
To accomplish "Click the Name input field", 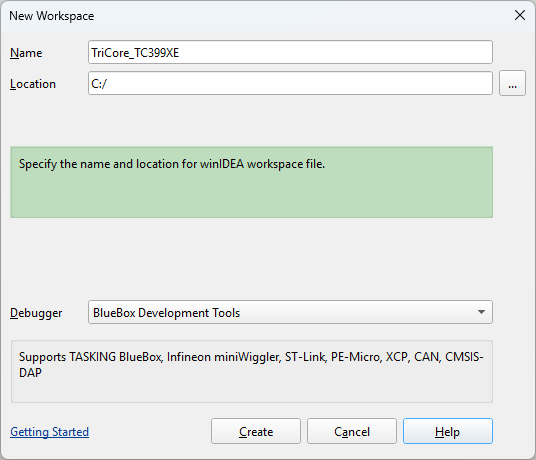I will click(x=290, y=52).
